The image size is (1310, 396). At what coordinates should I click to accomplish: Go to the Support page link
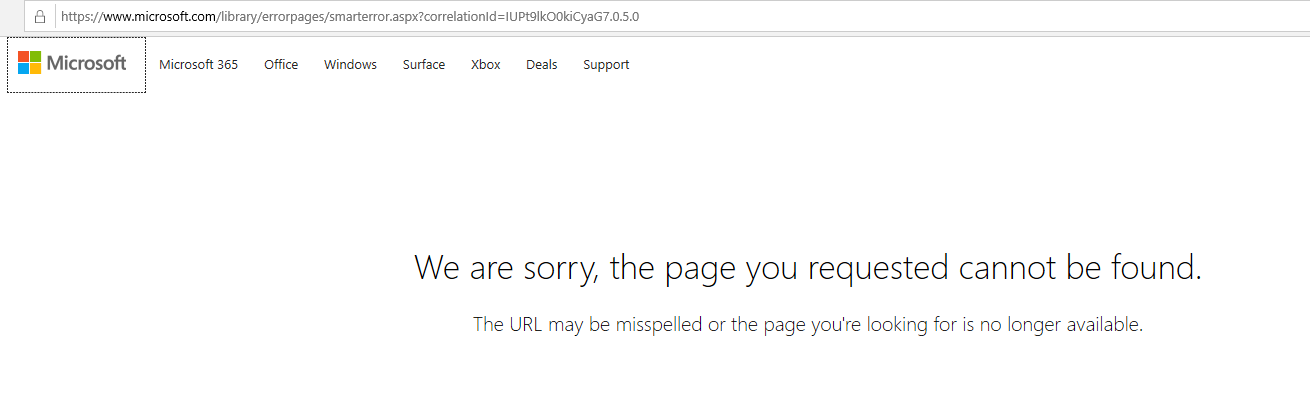[x=606, y=64]
